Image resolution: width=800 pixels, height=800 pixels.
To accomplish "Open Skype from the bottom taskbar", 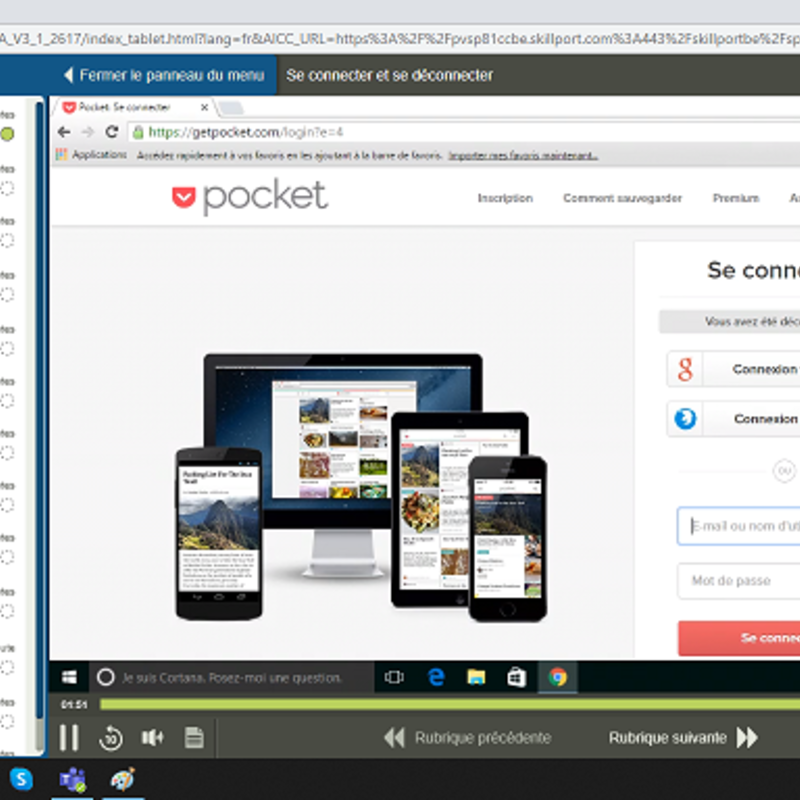I will click(21, 779).
